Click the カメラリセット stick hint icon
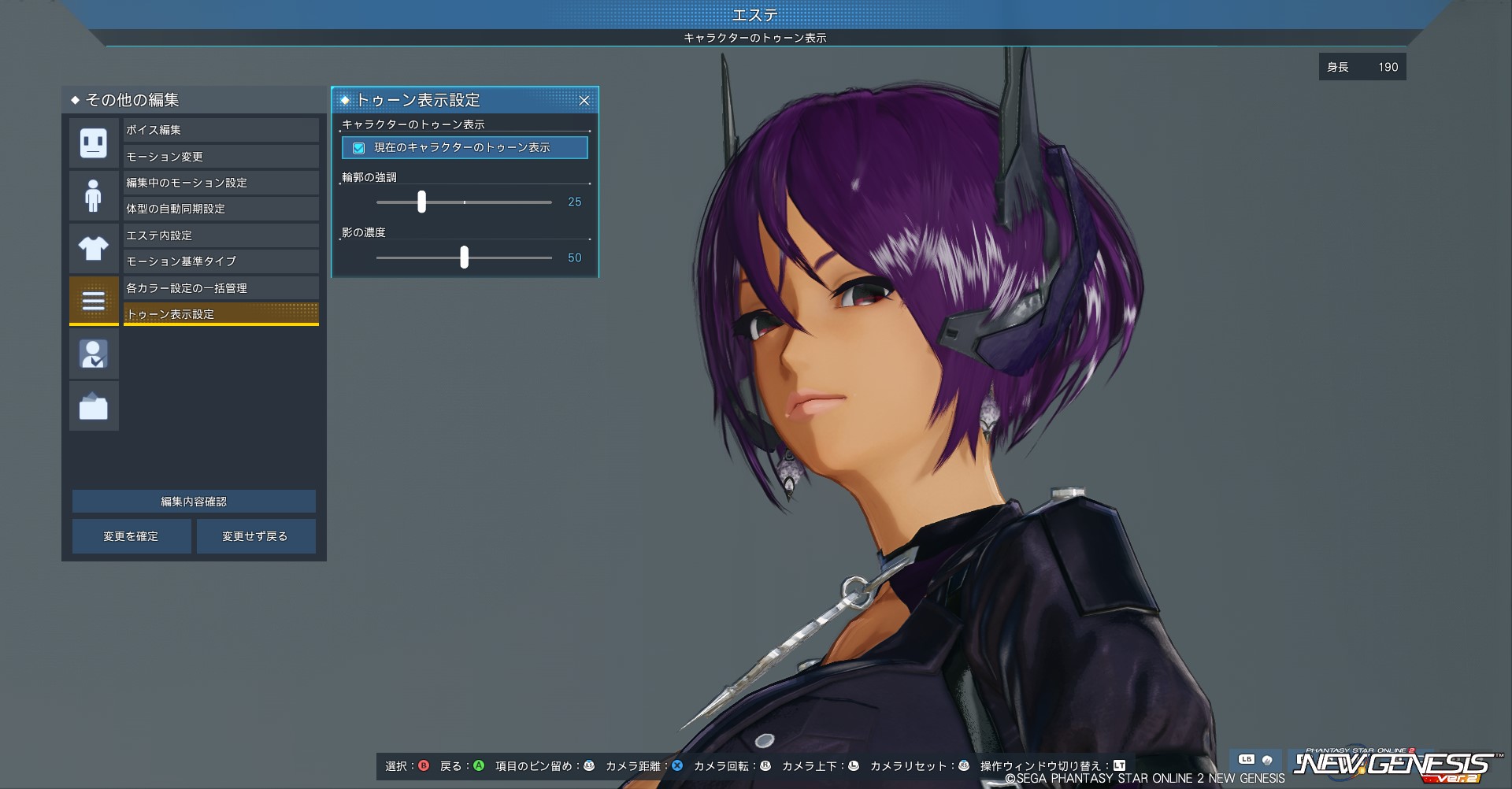 [964, 765]
